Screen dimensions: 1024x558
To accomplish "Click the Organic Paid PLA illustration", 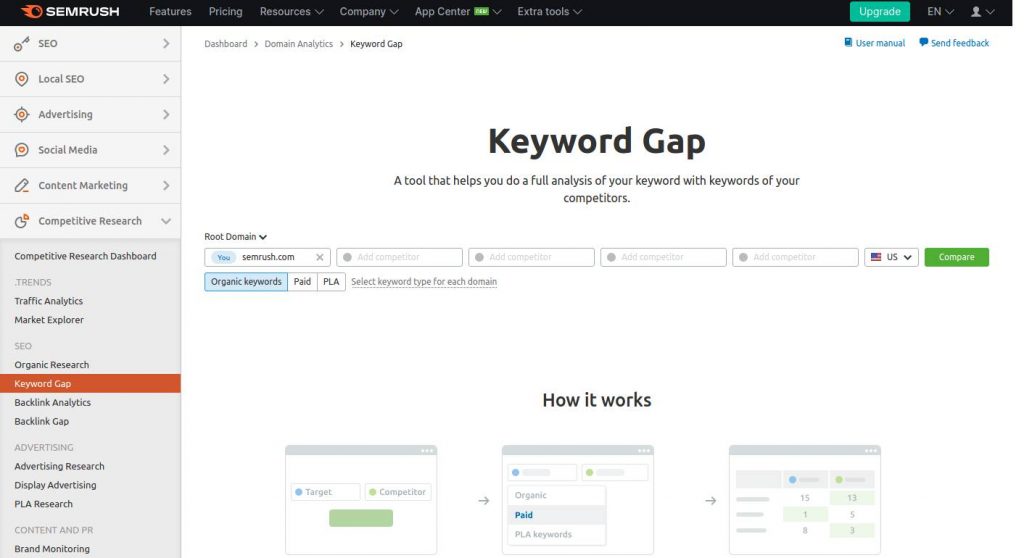I will (x=578, y=500).
